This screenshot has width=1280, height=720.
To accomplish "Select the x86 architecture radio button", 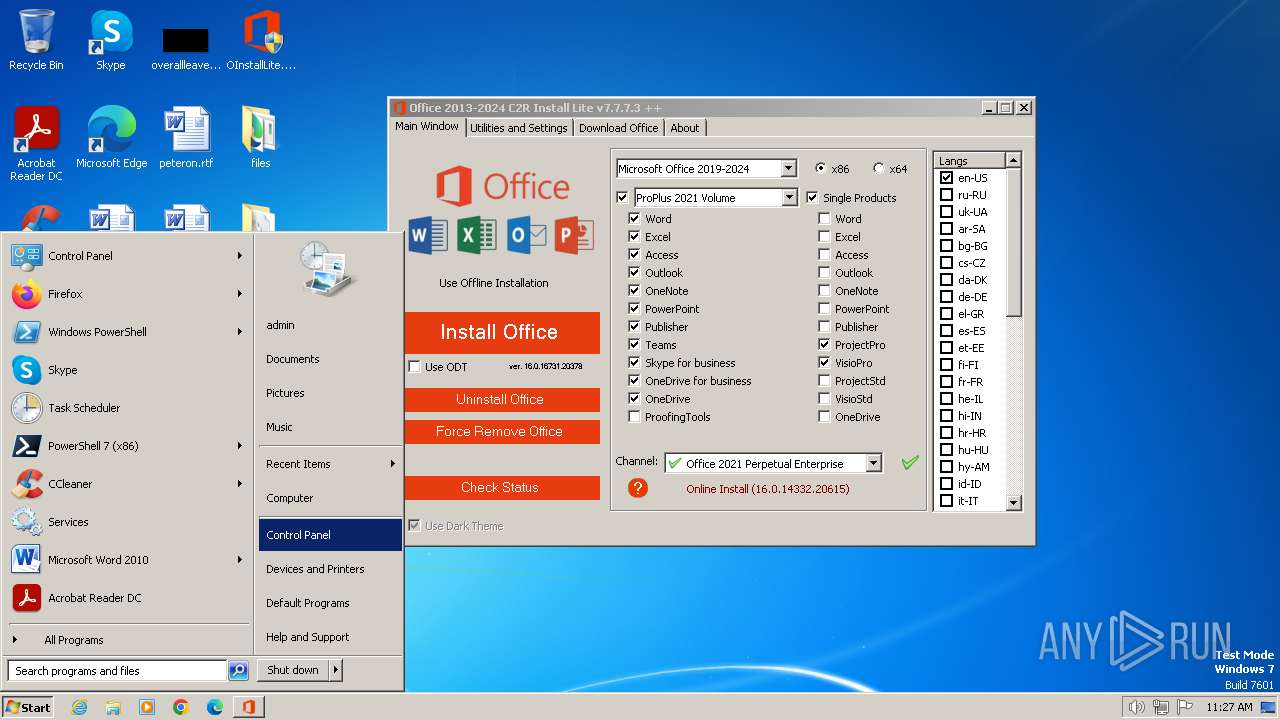I will (821, 169).
